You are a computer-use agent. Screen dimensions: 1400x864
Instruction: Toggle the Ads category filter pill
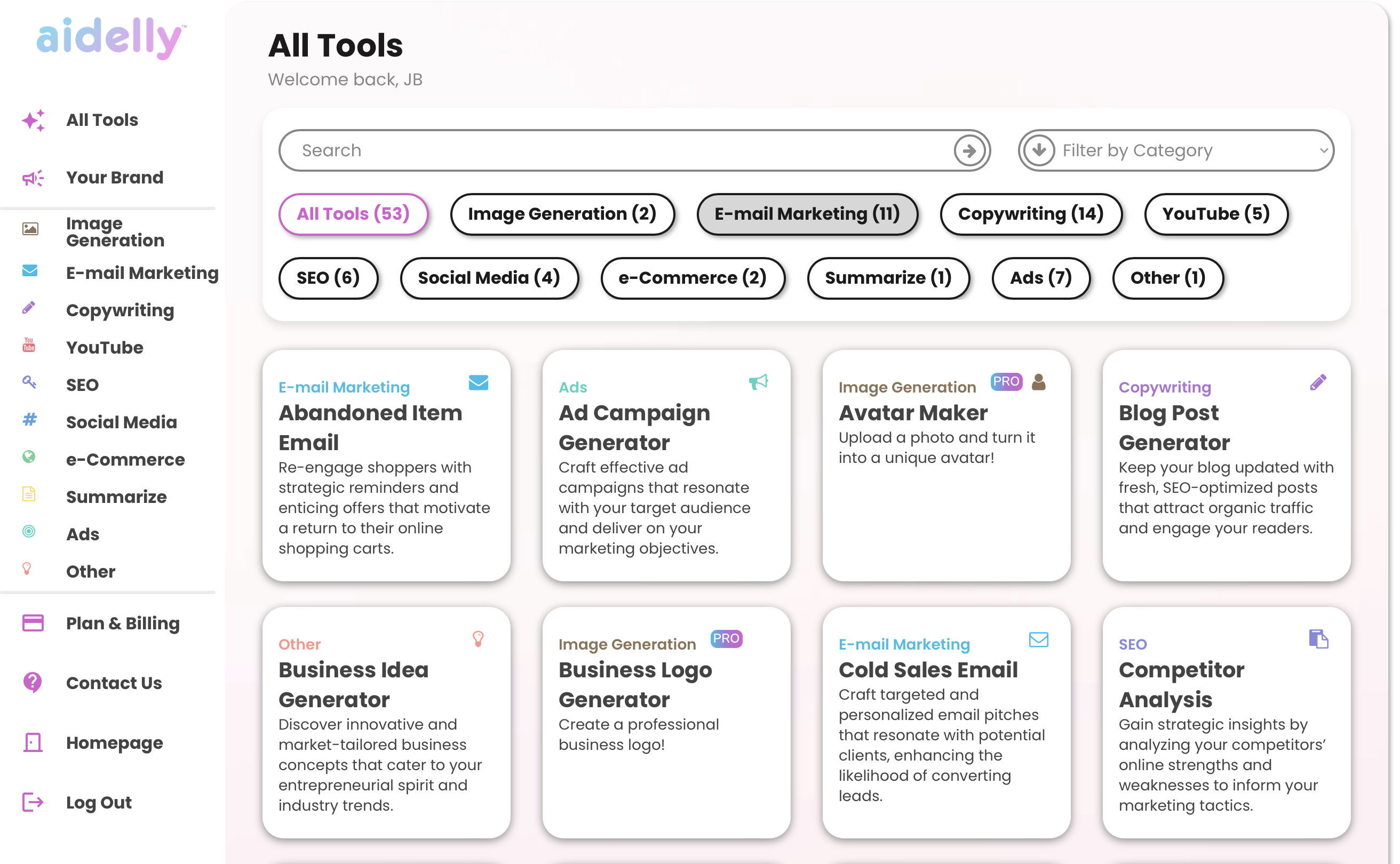1041,277
